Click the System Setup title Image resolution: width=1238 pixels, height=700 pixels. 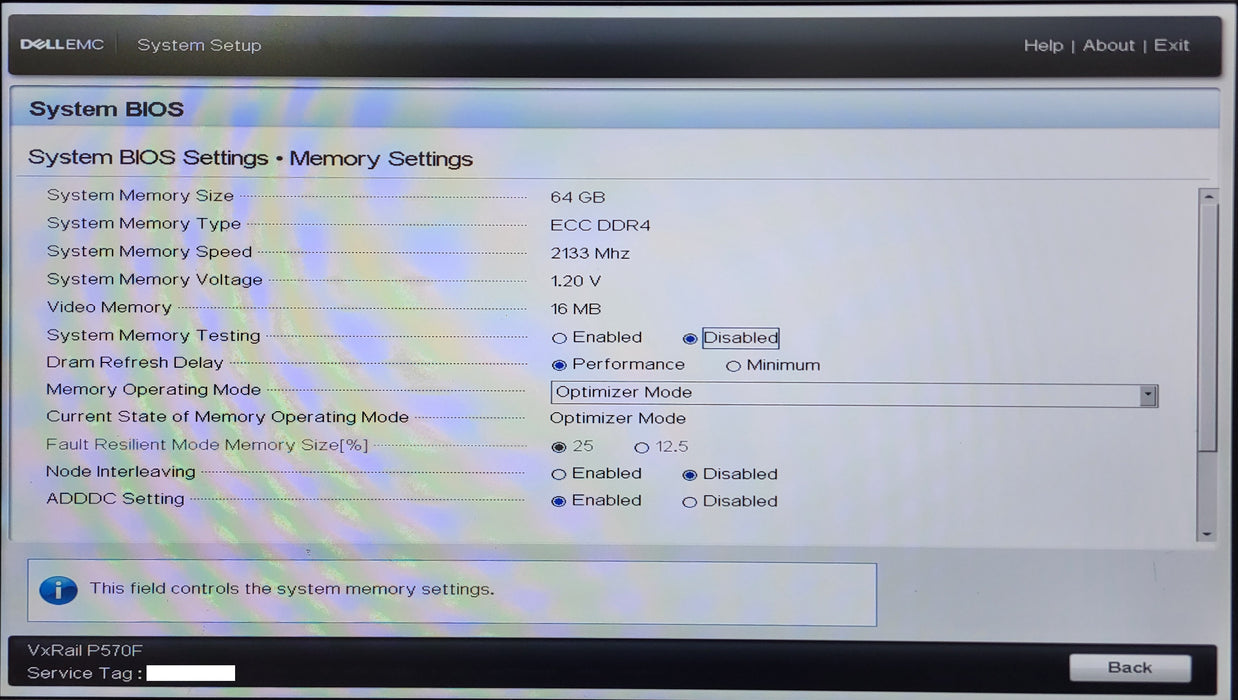pyautogui.click(x=199, y=45)
